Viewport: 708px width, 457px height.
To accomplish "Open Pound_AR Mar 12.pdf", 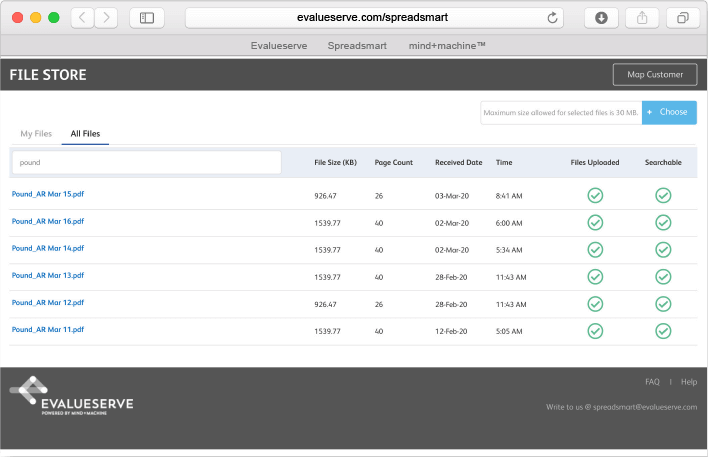I will 48,303.
